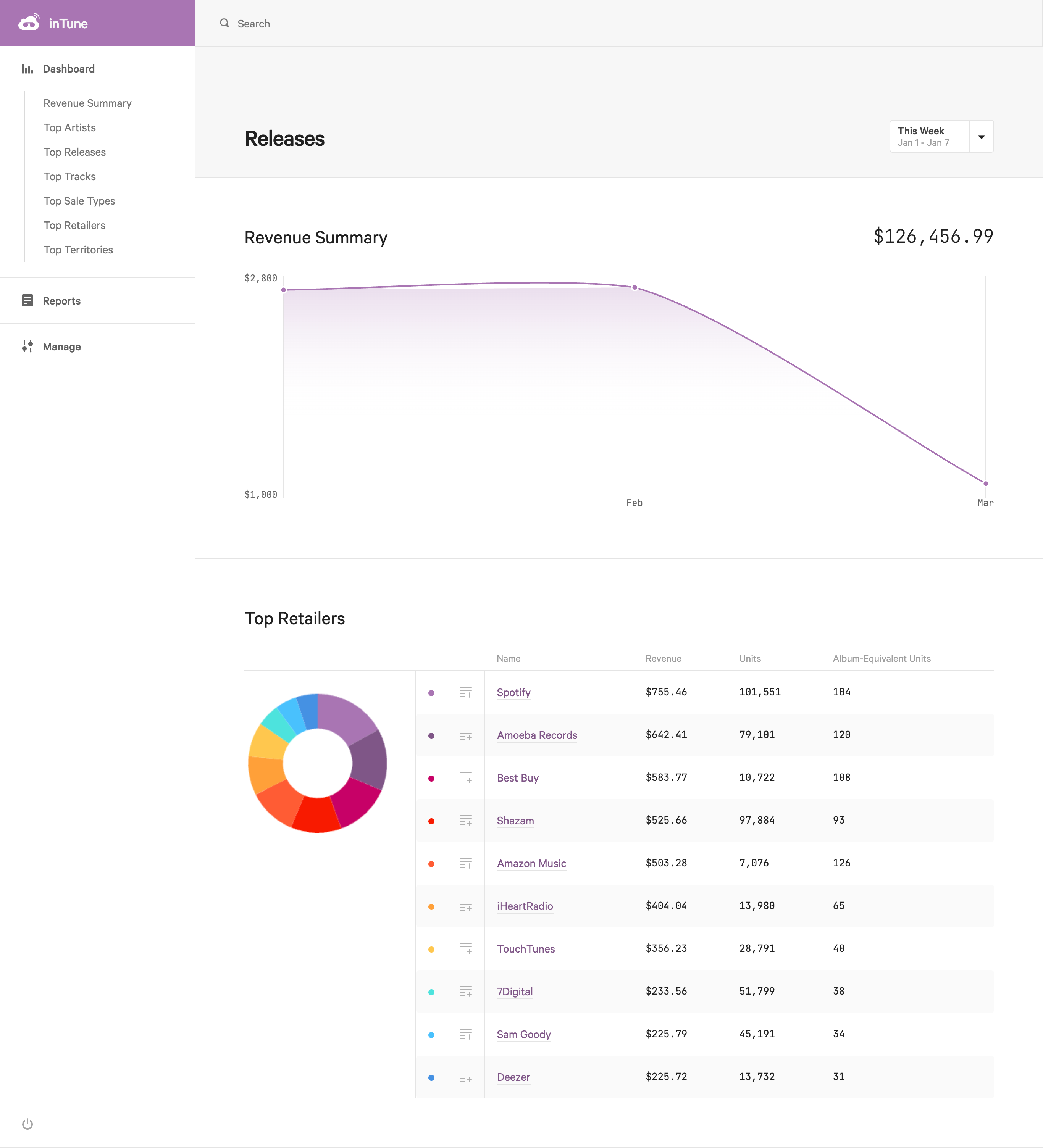
Task: Click the Feb axis label
Action: tap(634, 503)
